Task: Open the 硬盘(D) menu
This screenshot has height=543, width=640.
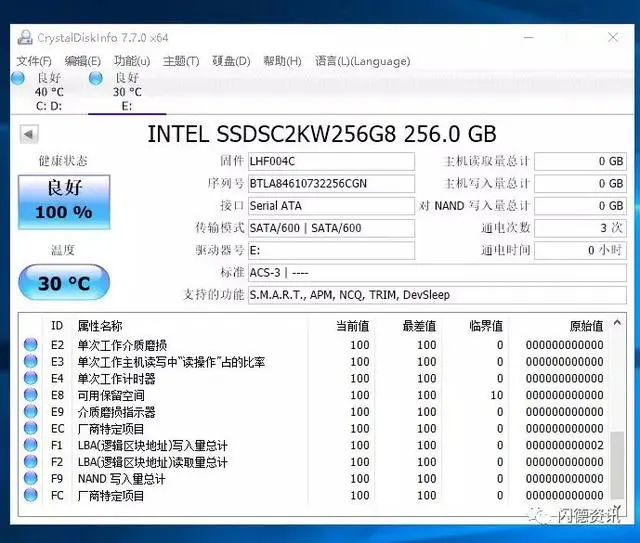Action: click(x=231, y=61)
